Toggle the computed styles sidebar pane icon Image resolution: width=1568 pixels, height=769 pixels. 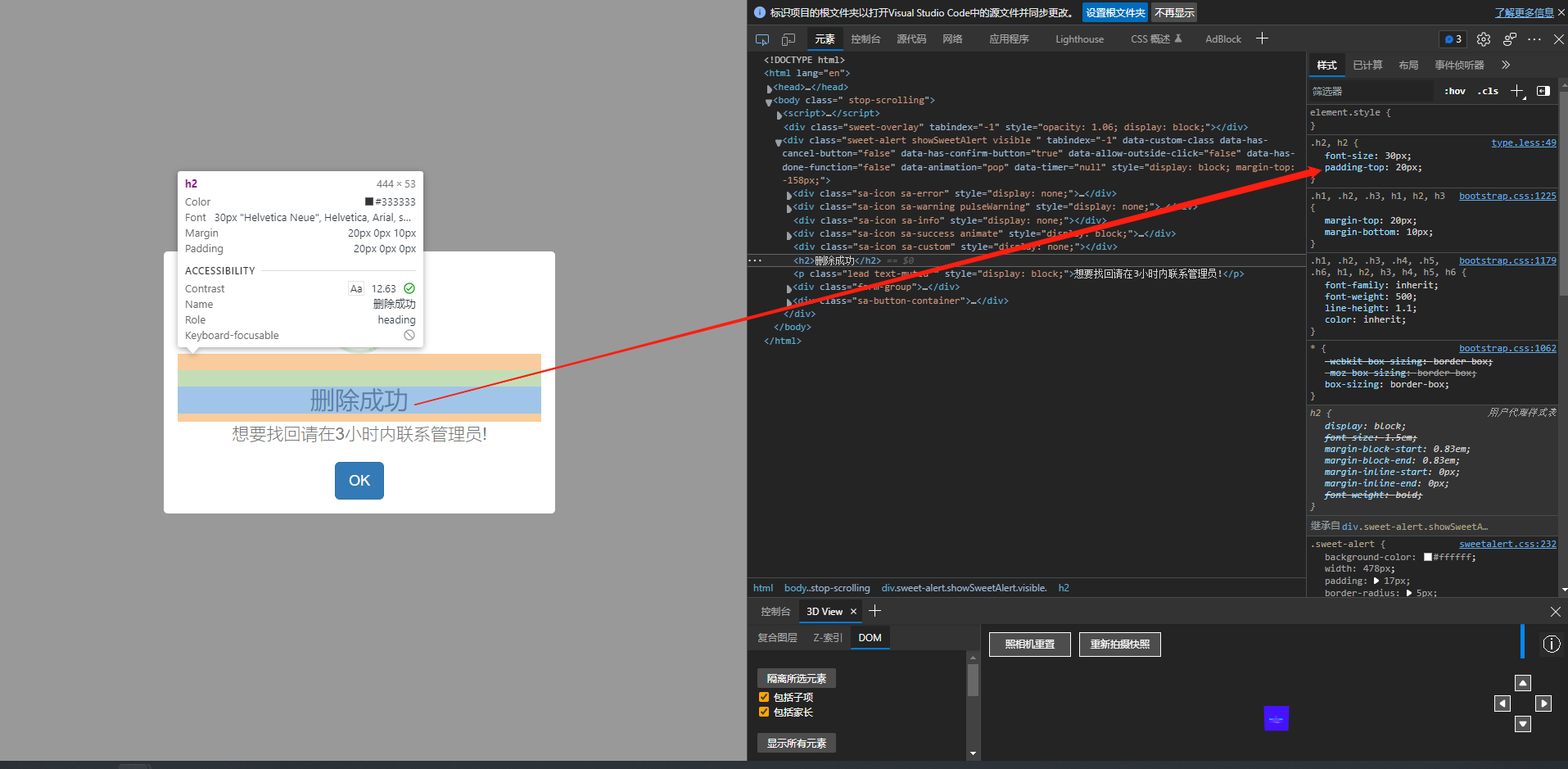(1543, 91)
